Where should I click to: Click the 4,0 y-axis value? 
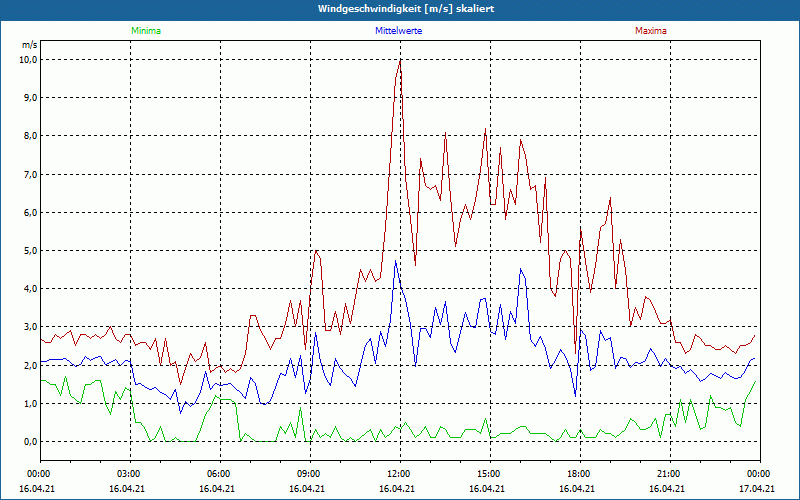click(31, 289)
